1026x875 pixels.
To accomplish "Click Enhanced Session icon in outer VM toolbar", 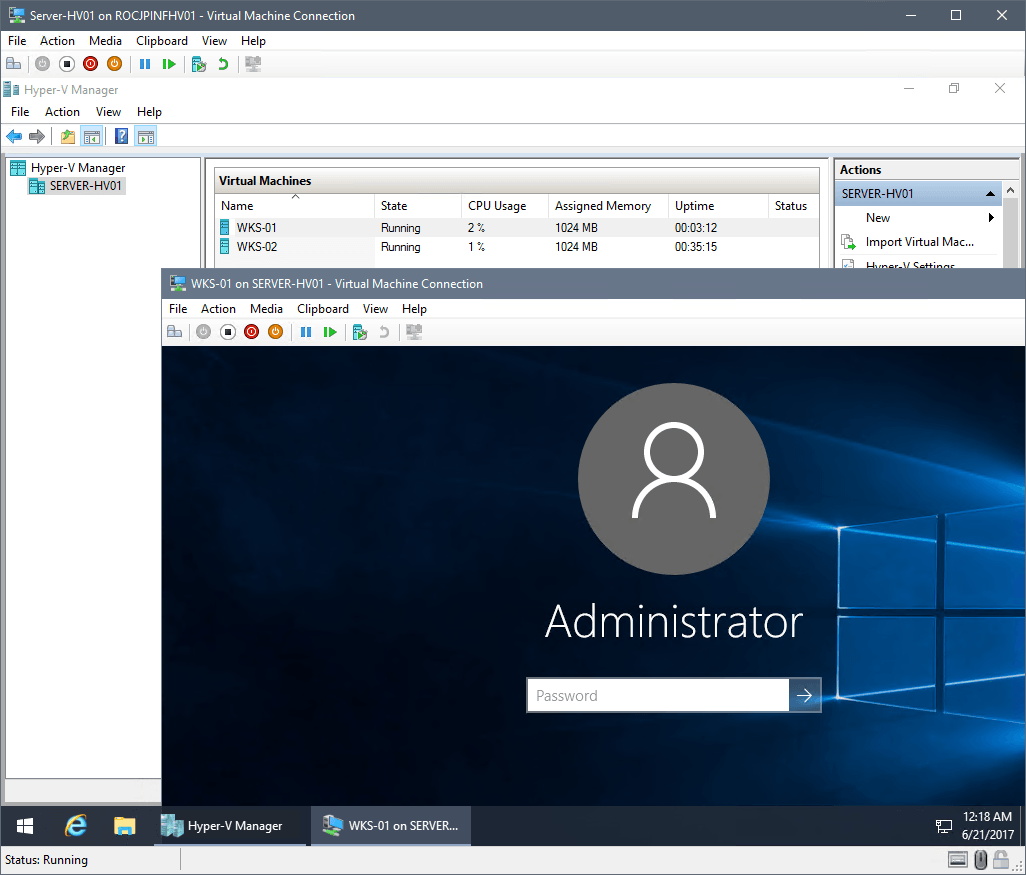I will [253, 64].
